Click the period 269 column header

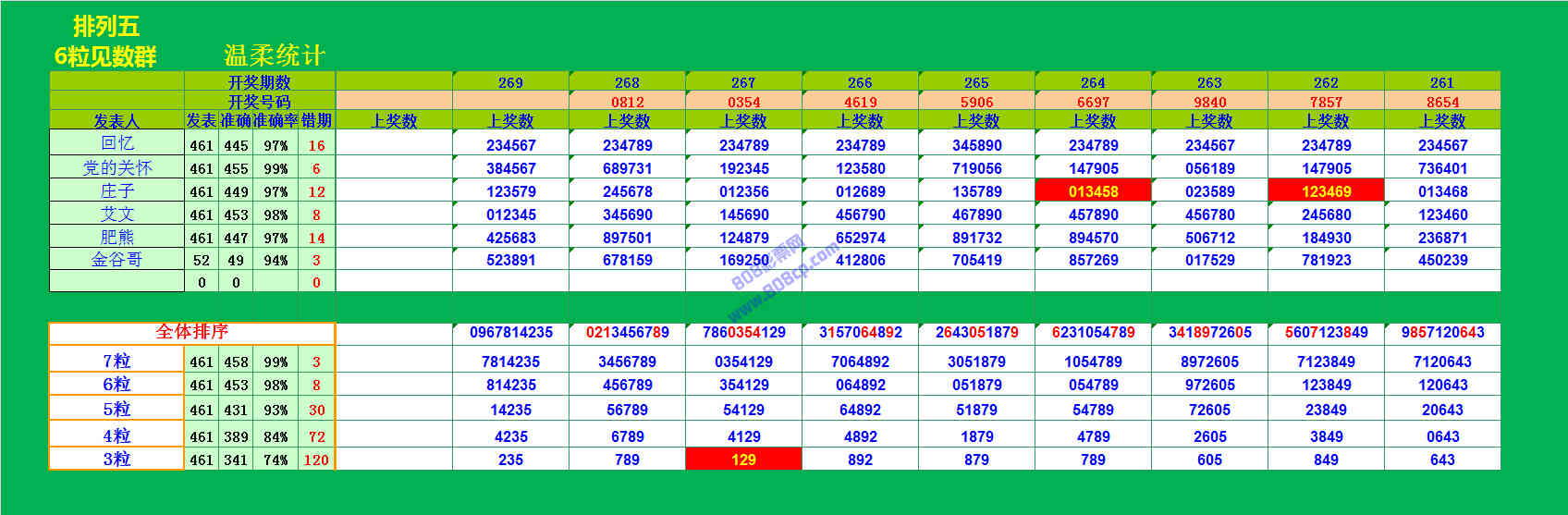(510, 82)
